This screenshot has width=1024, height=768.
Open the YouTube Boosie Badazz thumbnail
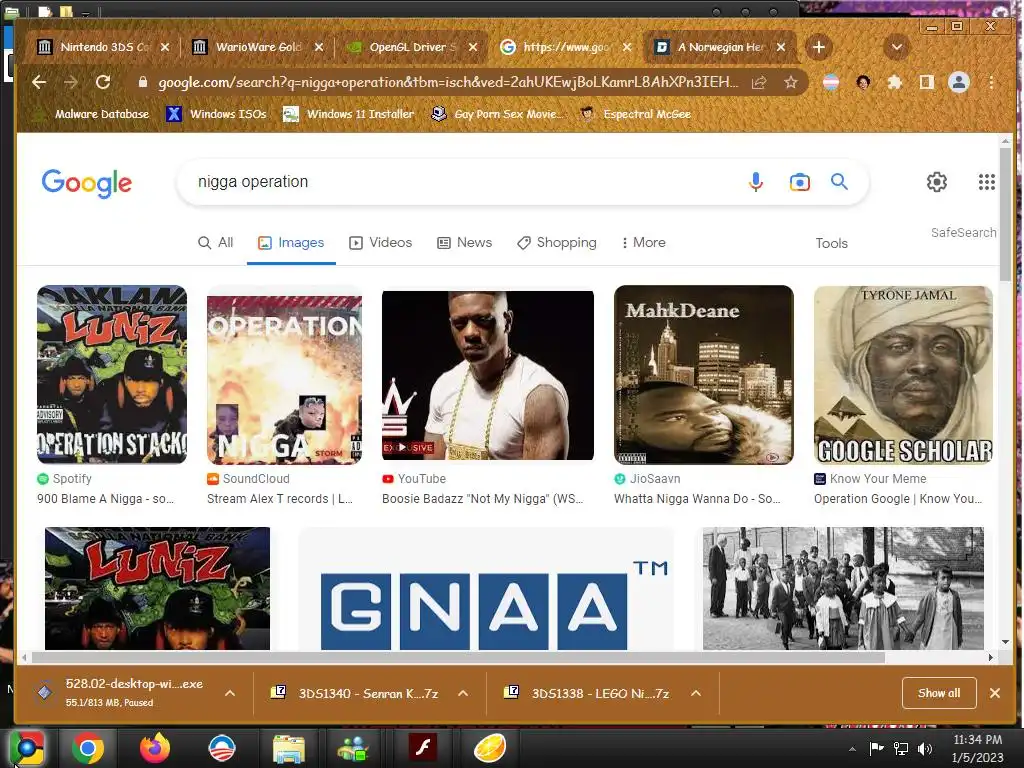coord(488,376)
